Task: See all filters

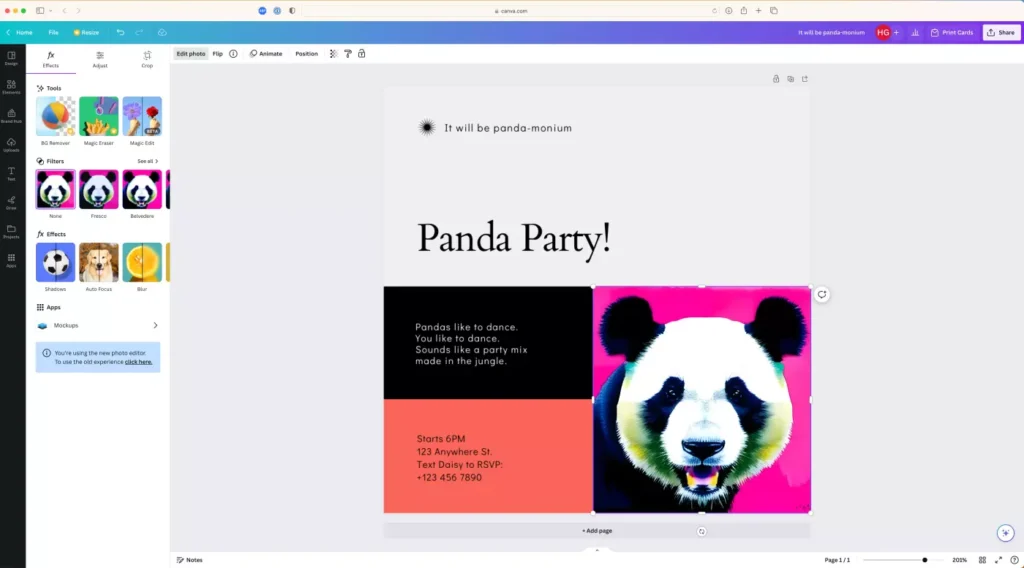Action: [x=148, y=161]
